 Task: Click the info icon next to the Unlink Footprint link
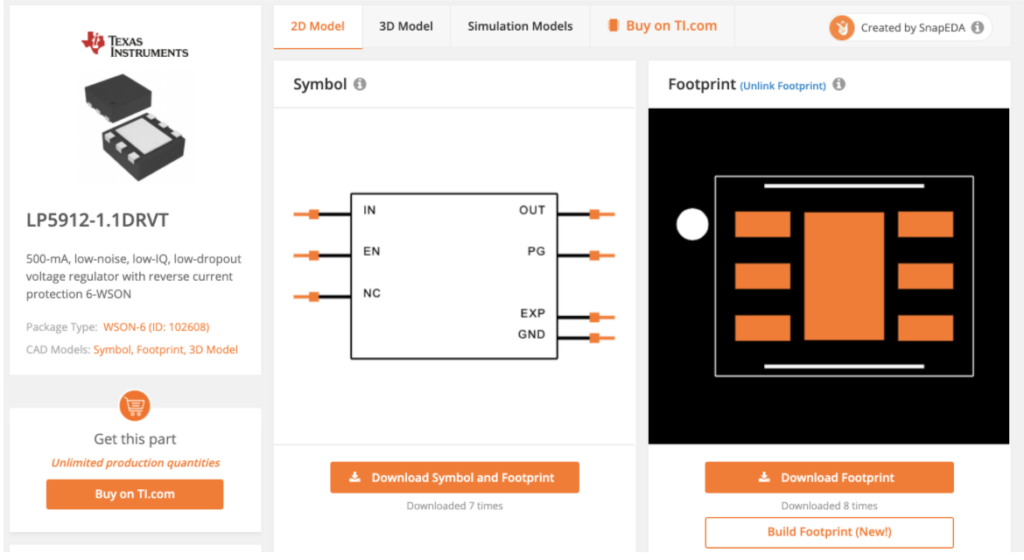(x=839, y=84)
